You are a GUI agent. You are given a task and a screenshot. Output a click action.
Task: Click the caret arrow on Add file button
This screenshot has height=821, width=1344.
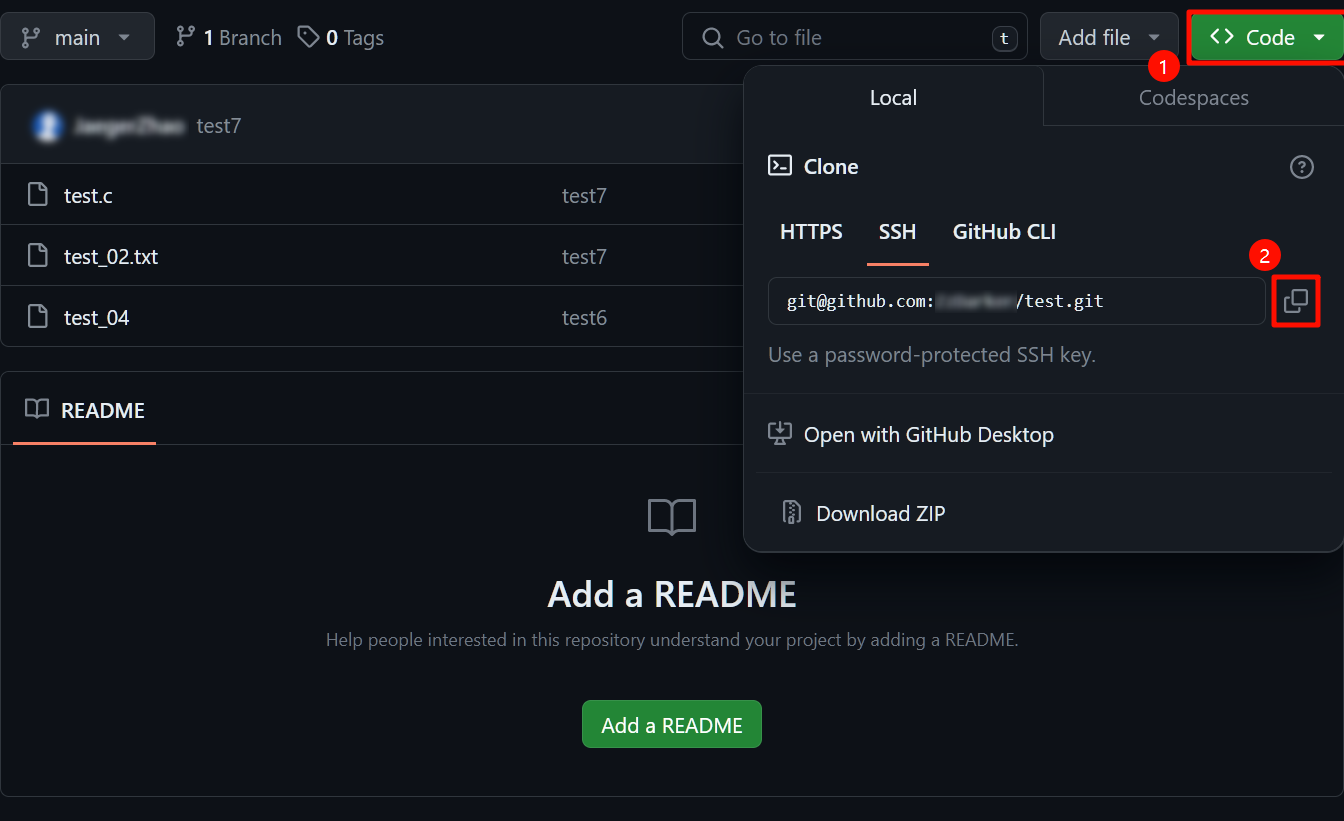(1154, 38)
